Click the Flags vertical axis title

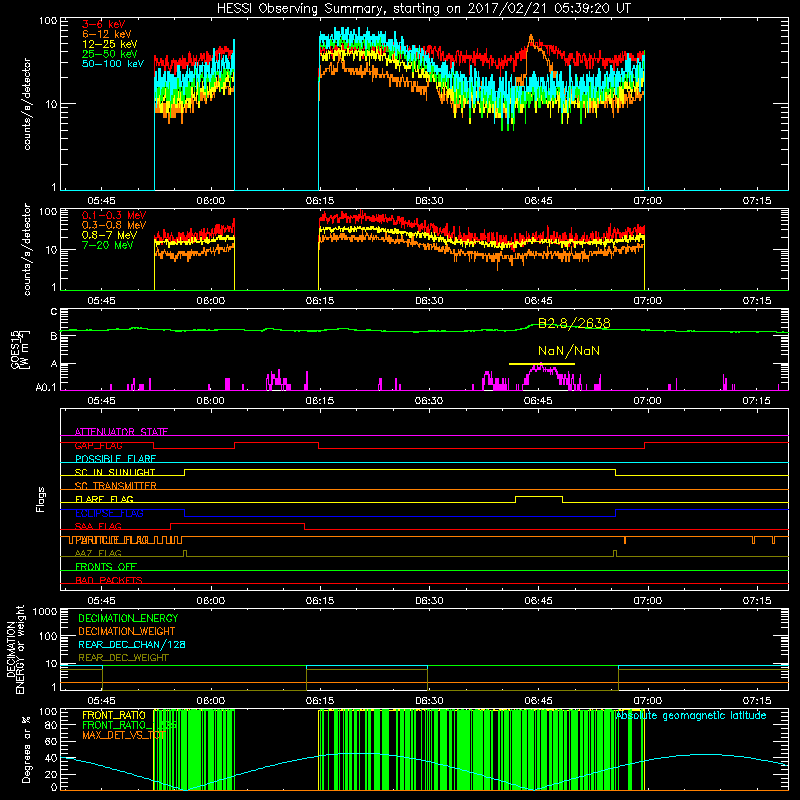tap(41, 499)
